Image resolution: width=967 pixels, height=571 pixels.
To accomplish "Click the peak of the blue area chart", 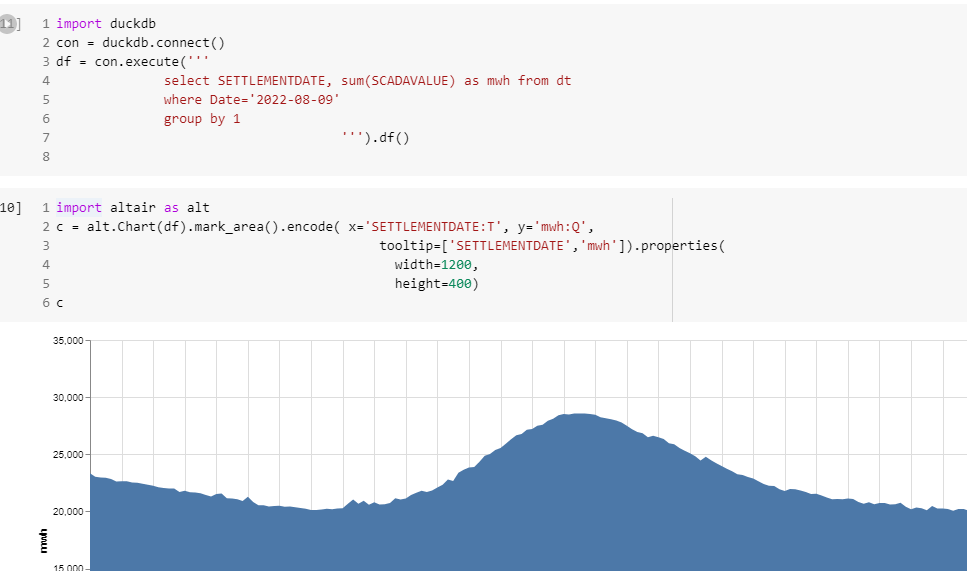I will click(x=580, y=416).
